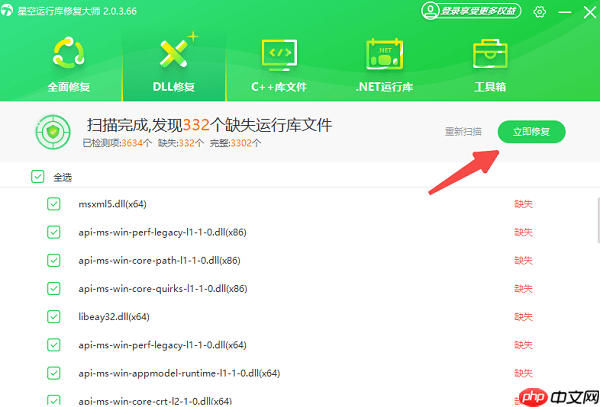
Task: Click the 完整:3302个 summary text
Action: [x=235, y=143]
